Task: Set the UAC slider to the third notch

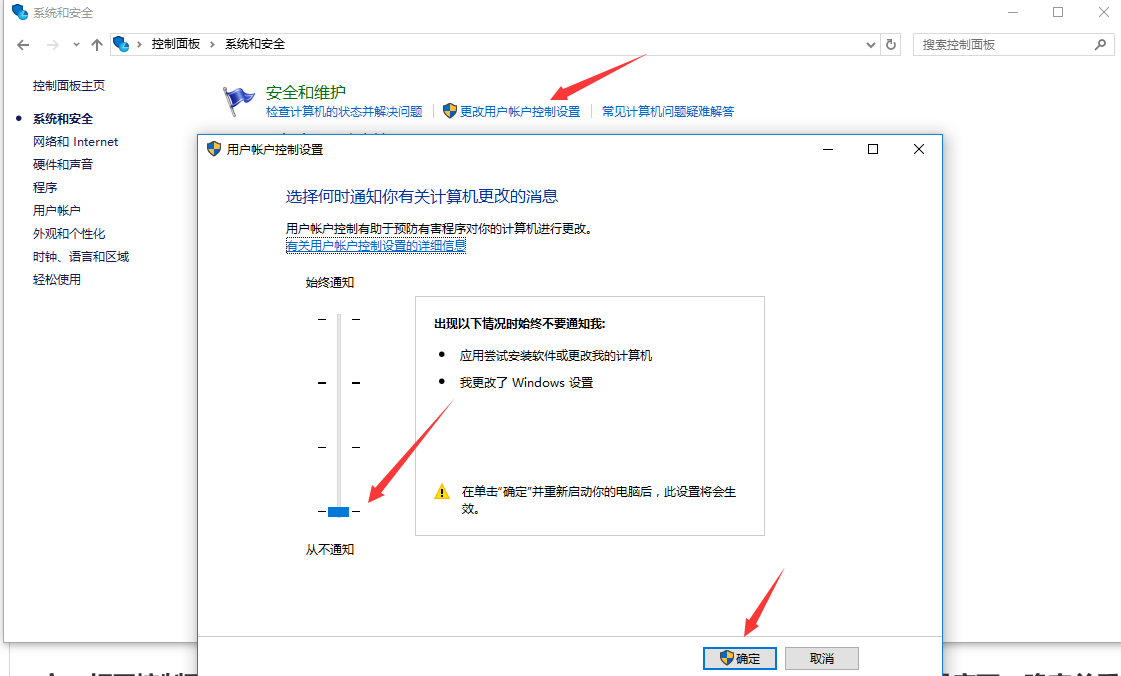Action: [x=339, y=447]
